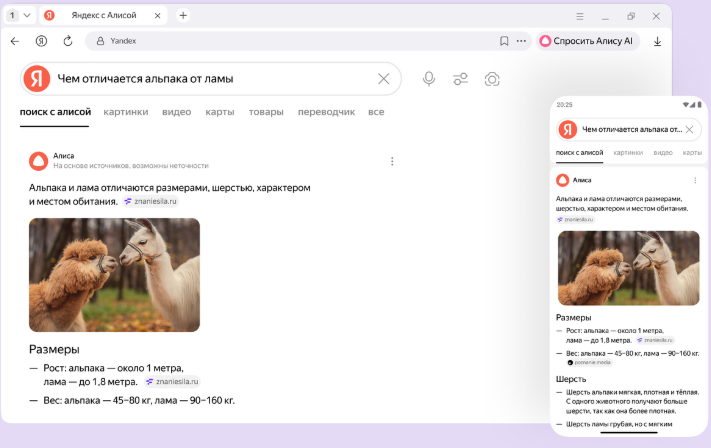Open mobile poznanie.media source link

point(589,362)
